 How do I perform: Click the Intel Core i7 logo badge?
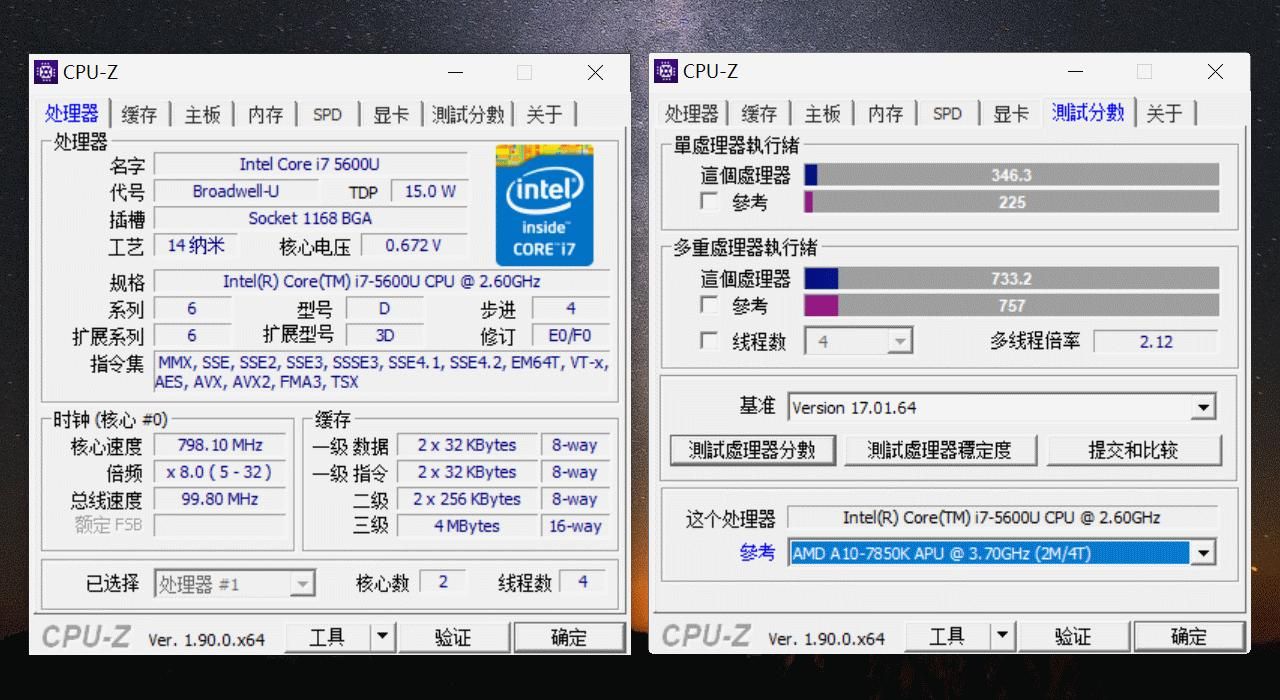tap(545, 206)
